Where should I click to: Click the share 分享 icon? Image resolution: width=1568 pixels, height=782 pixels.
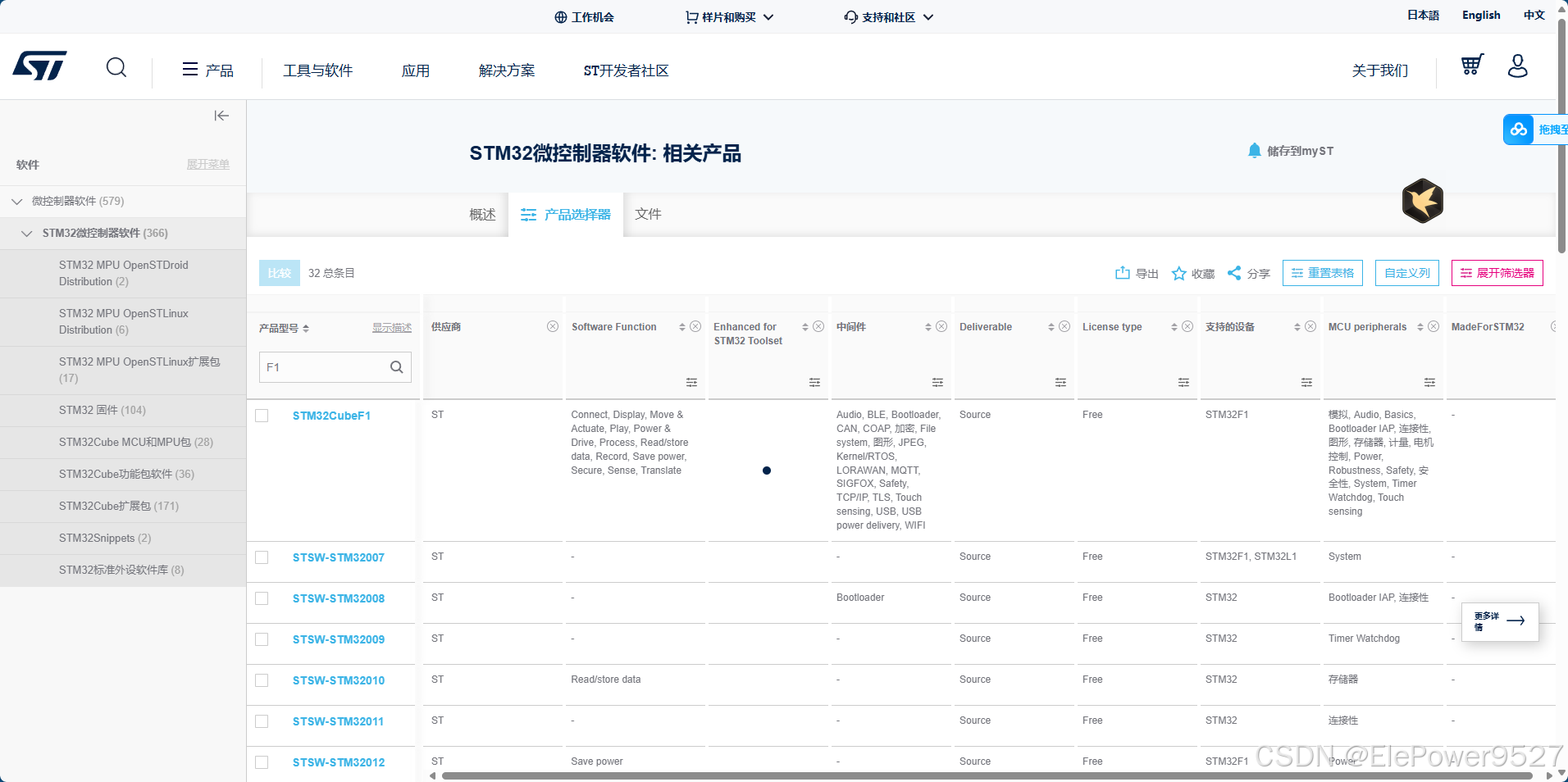pyautogui.click(x=1234, y=273)
